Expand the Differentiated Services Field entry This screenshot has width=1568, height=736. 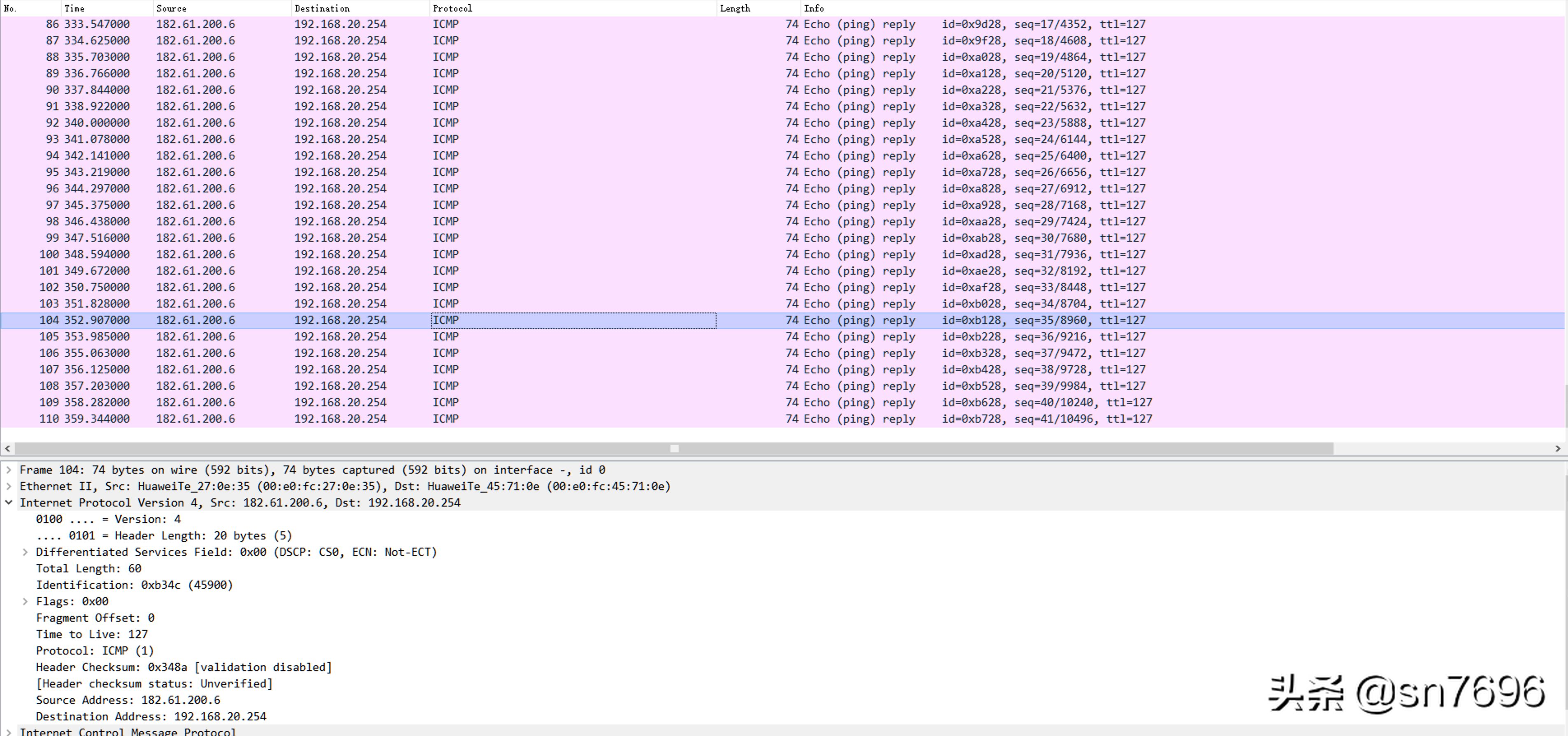25,552
